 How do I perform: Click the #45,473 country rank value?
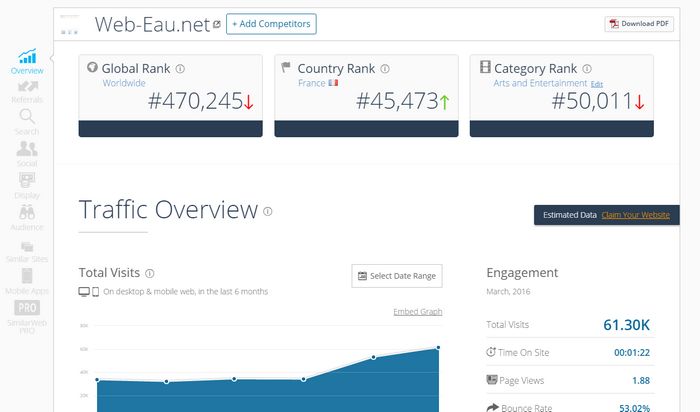397,101
